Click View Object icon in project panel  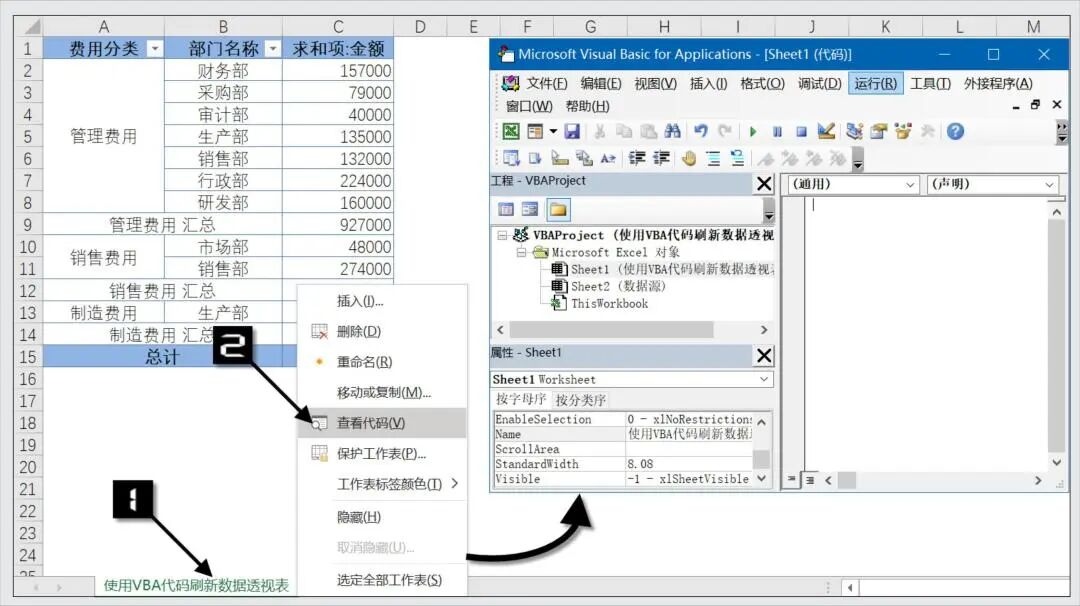(x=530, y=209)
